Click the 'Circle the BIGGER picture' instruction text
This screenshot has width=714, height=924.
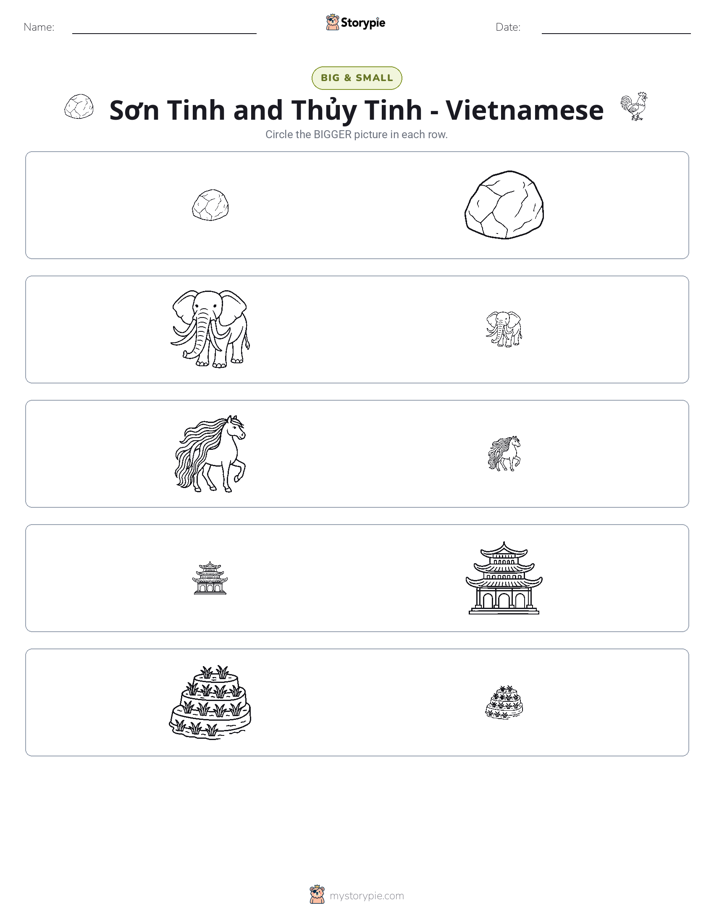[x=356, y=134]
